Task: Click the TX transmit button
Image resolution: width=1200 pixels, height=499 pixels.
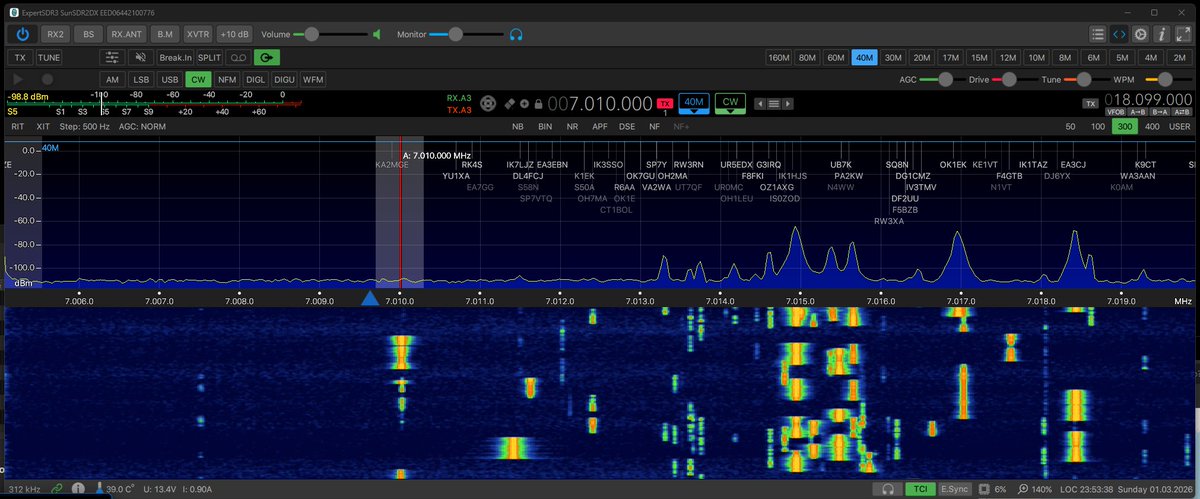Action: (x=20, y=58)
